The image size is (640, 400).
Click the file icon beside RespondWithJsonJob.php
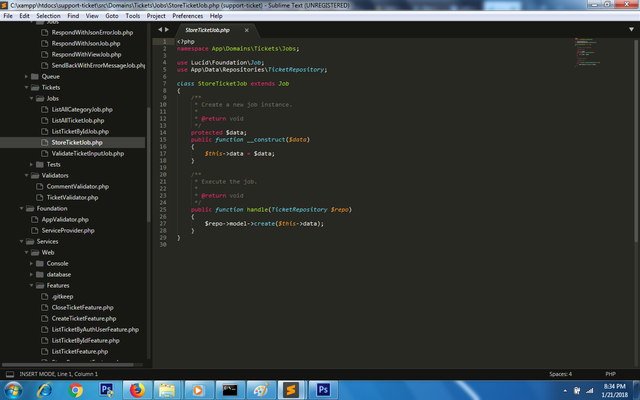pos(44,43)
